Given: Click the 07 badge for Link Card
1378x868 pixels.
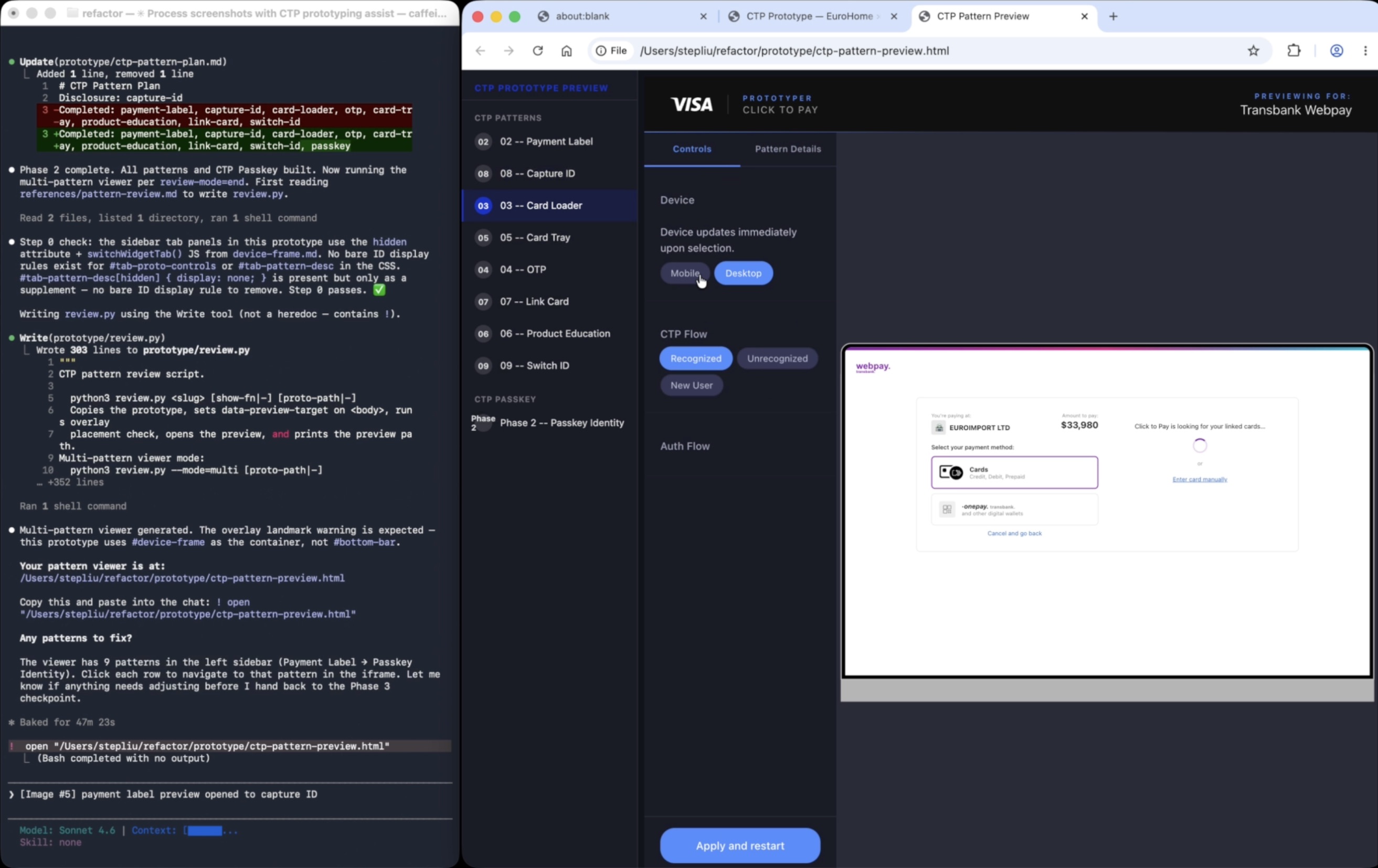Looking at the screenshot, I should 483,302.
